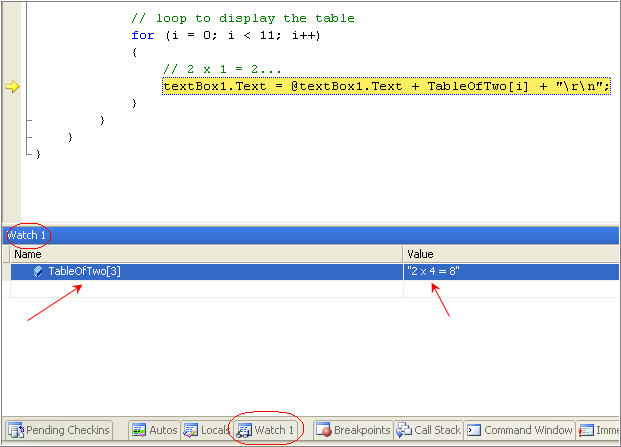The width and height of the screenshot is (621, 447).
Task: Click the Watch 1 panel title bar
Action: 310,235
